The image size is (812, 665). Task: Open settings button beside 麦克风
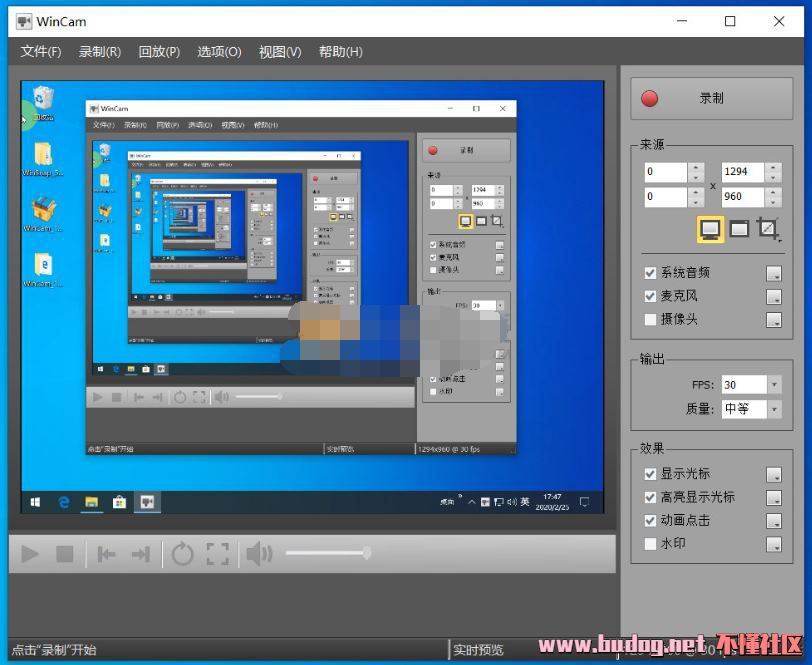774,297
